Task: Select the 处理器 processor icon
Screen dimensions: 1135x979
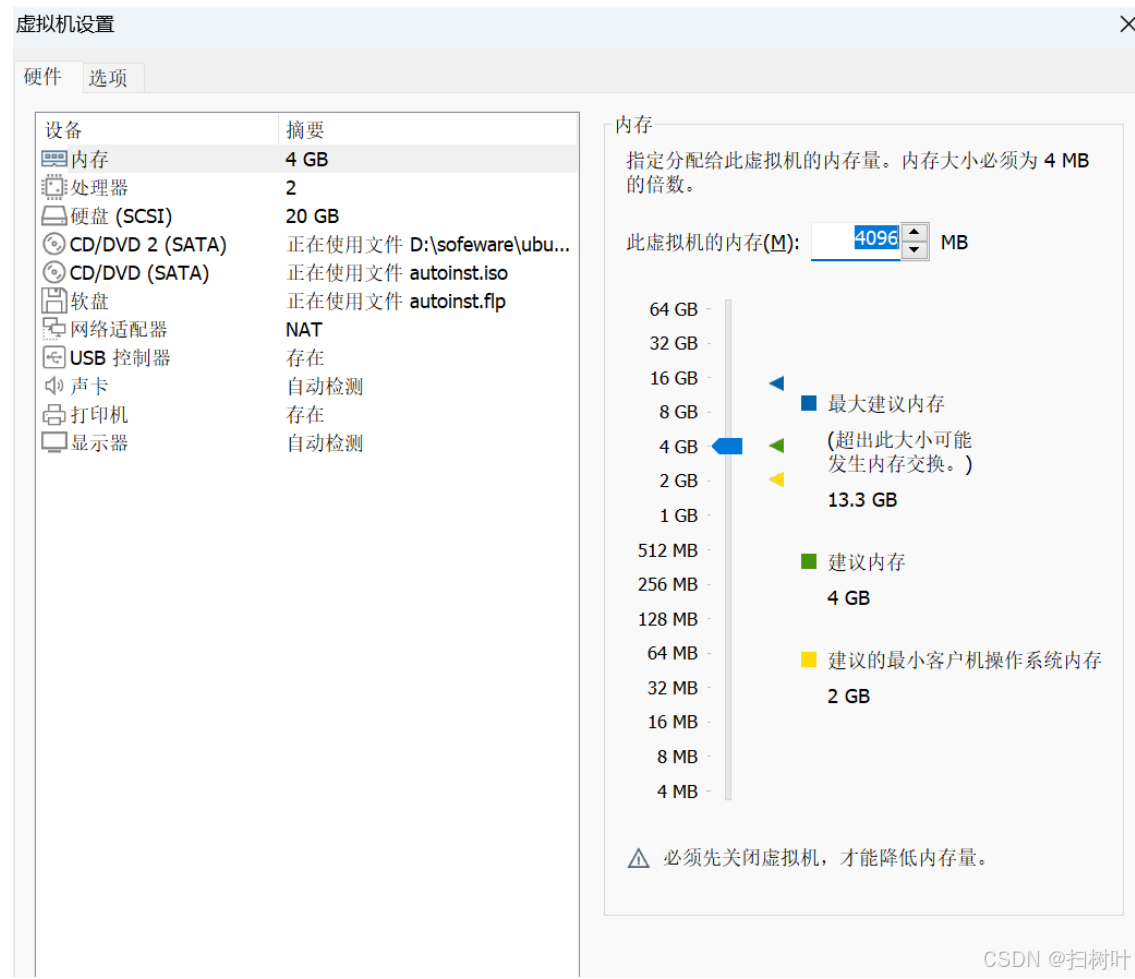Action: 54,187
